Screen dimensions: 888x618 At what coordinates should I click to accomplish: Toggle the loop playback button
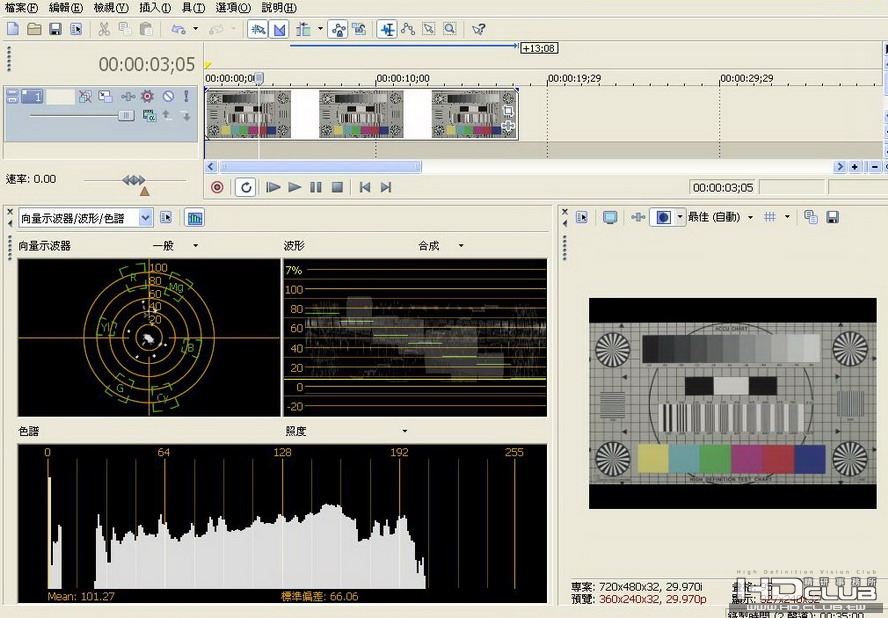[246, 187]
